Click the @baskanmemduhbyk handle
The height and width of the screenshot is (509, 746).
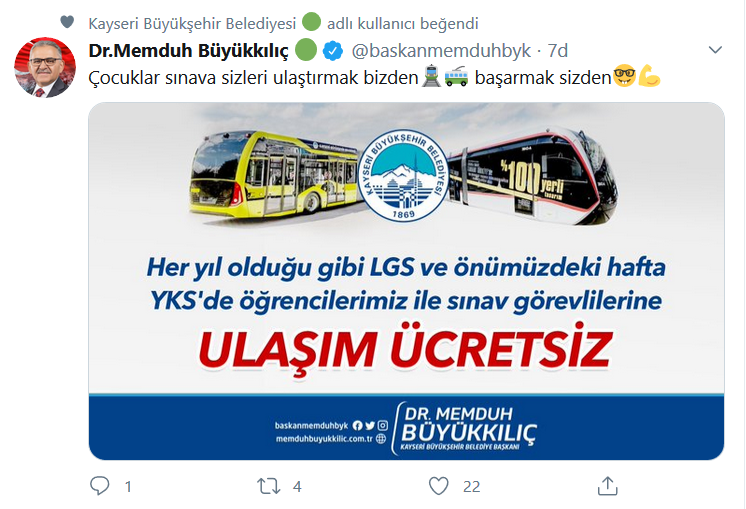(441, 50)
